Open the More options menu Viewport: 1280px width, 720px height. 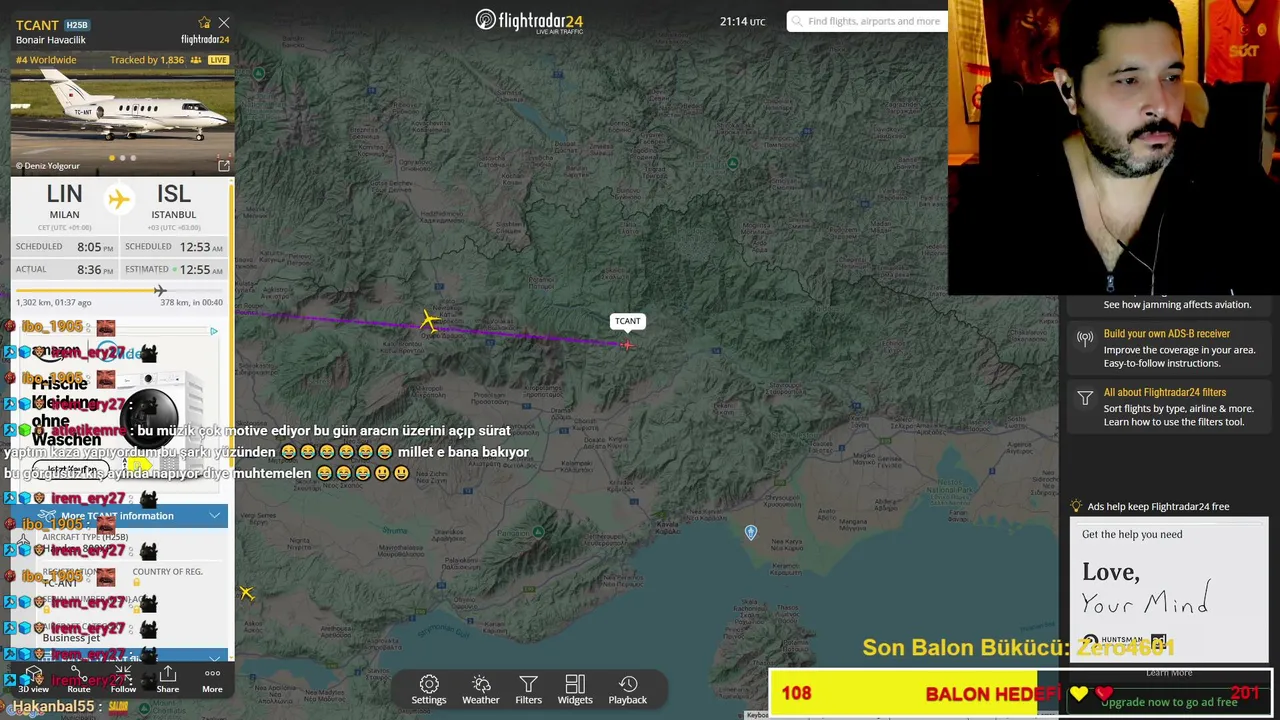tap(212, 680)
